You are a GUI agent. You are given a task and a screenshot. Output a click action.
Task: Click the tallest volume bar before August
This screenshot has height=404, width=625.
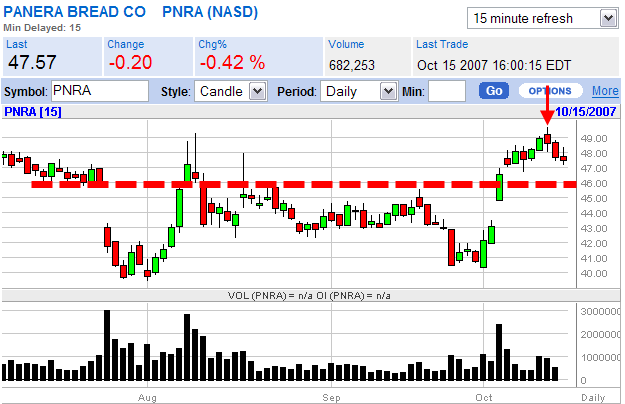click(107, 345)
